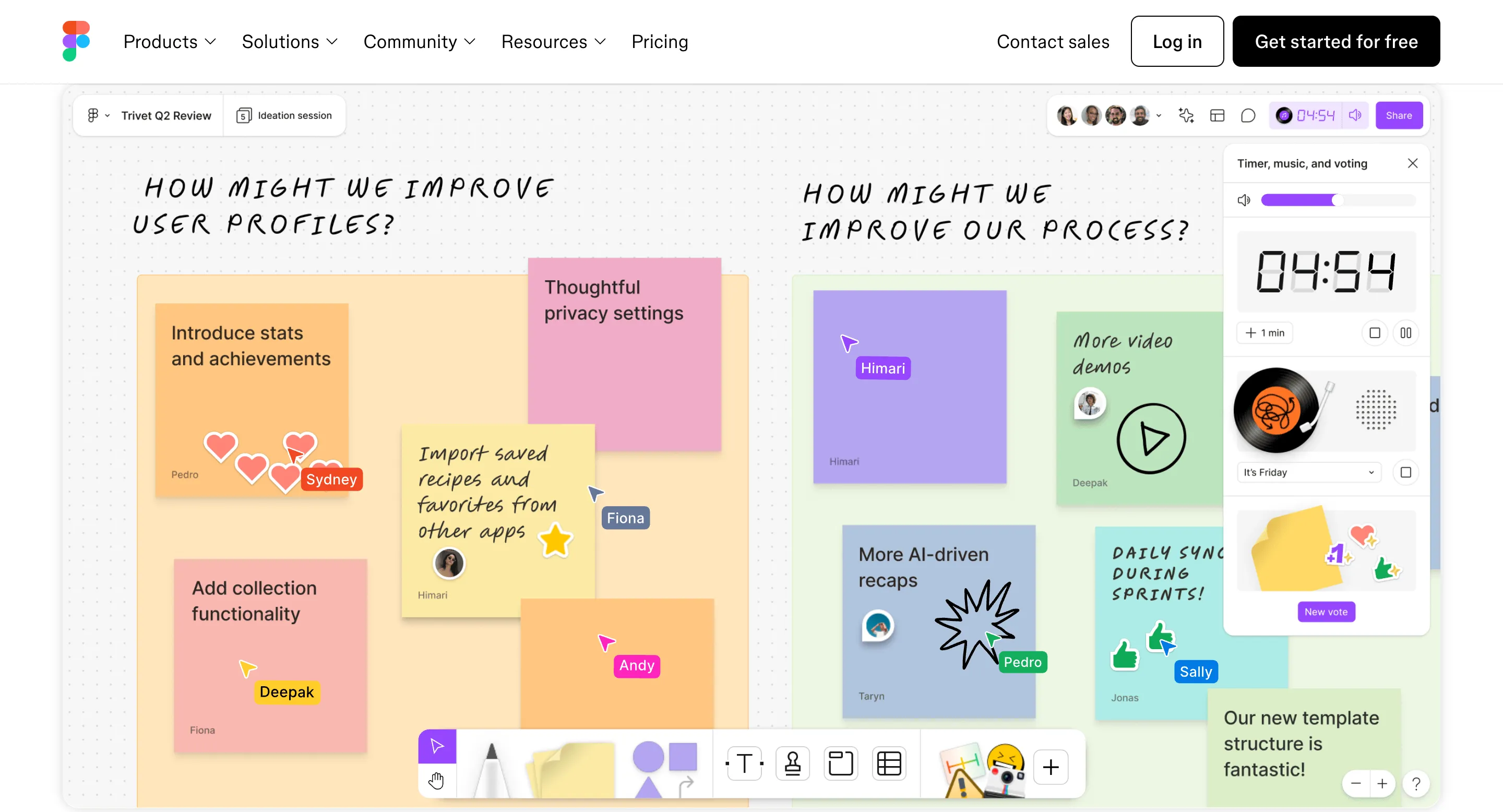
Task: Open the comments bubble icon
Action: click(x=1248, y=115)
